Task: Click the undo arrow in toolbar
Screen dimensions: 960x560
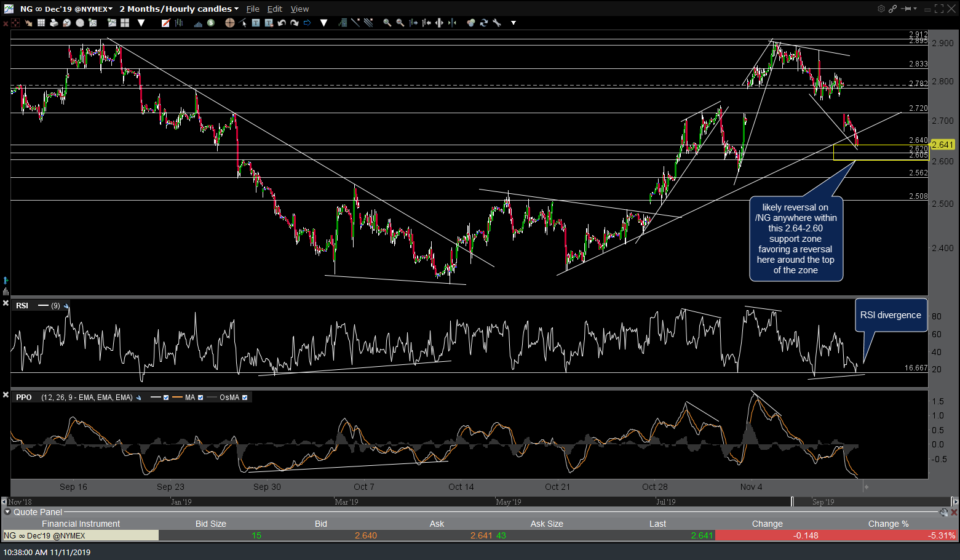Action: [x=280, y=22]
